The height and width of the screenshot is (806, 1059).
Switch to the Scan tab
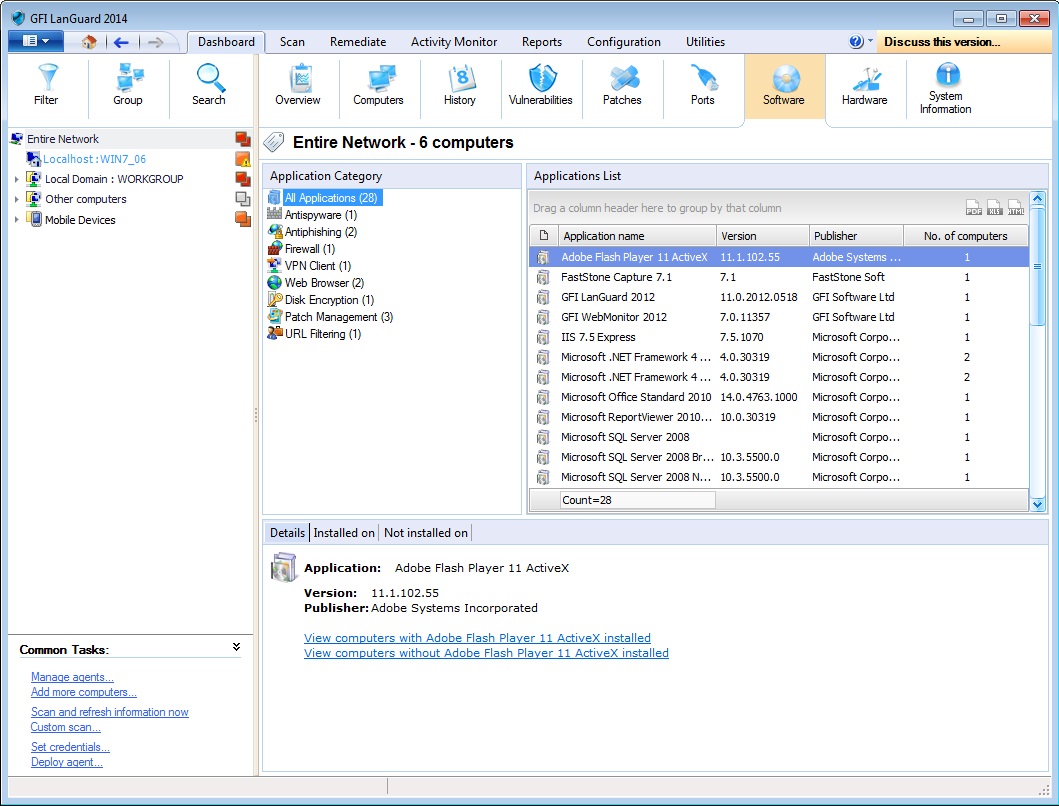292,42
